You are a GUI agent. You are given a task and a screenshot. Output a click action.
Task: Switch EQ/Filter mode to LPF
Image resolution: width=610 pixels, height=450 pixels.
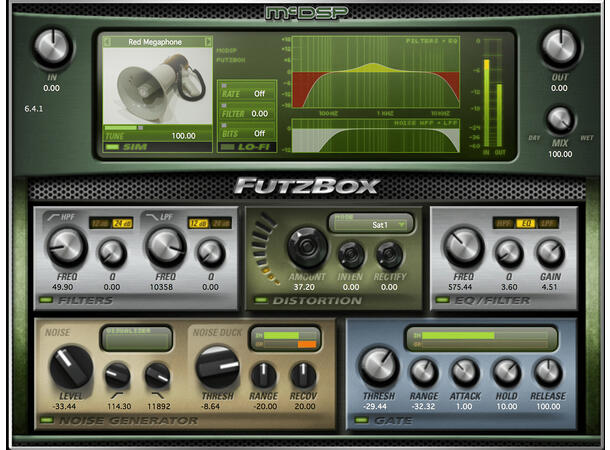(548, 223)
